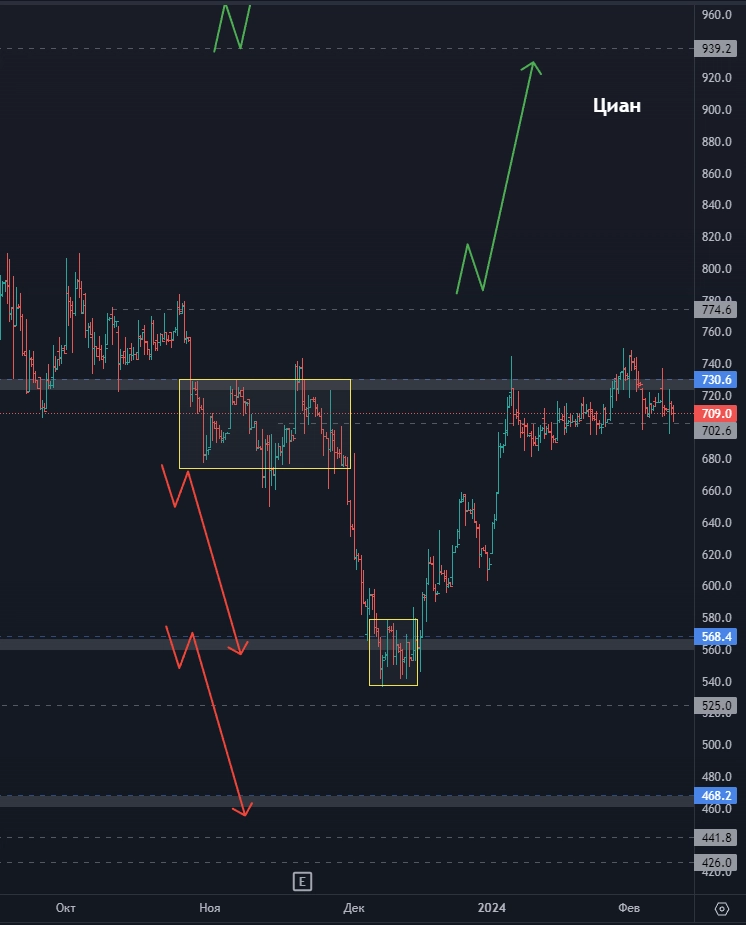Click the 525.0 price level label
Screen dimensions: 746x925
coord(717,706)
